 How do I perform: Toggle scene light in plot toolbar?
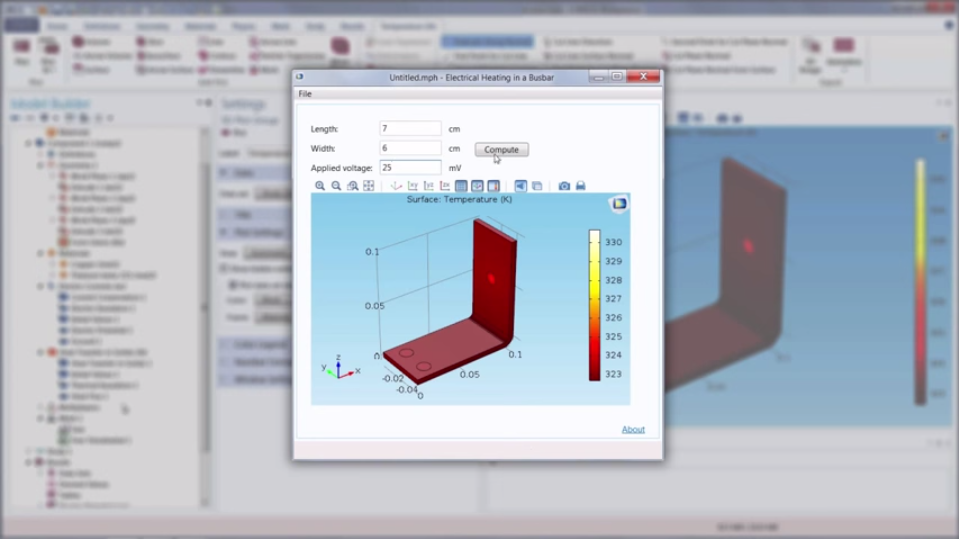pyautogui.click(x=520, y=186)
